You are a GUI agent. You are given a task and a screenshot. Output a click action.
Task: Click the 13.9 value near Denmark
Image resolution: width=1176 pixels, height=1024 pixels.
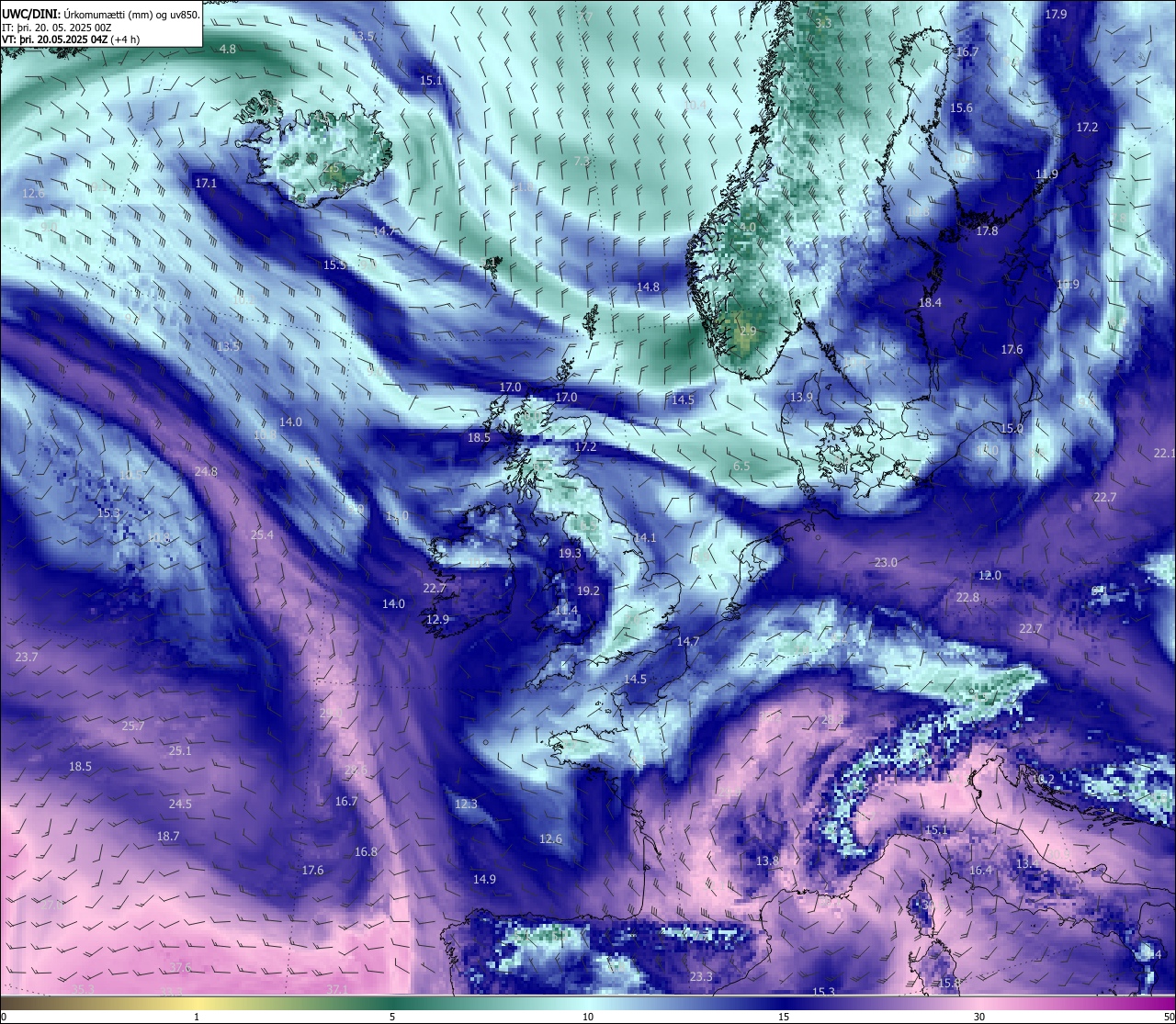(801, 397)
